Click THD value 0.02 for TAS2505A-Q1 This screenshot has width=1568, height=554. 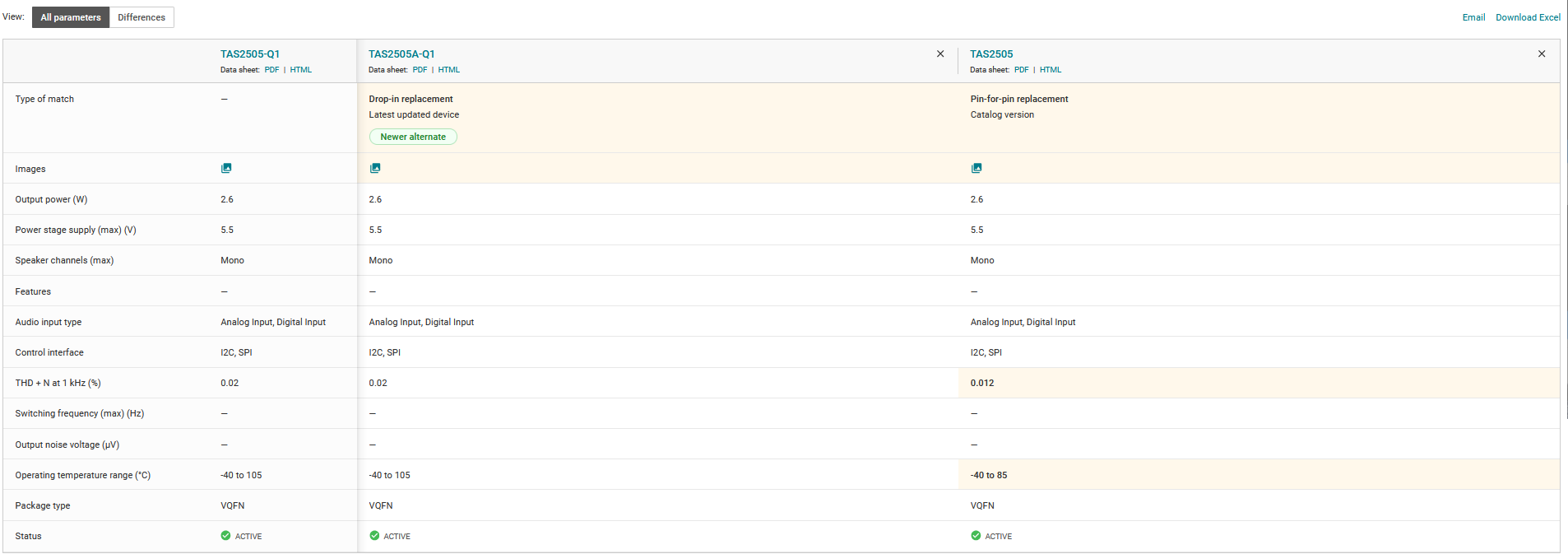[378, 383]
